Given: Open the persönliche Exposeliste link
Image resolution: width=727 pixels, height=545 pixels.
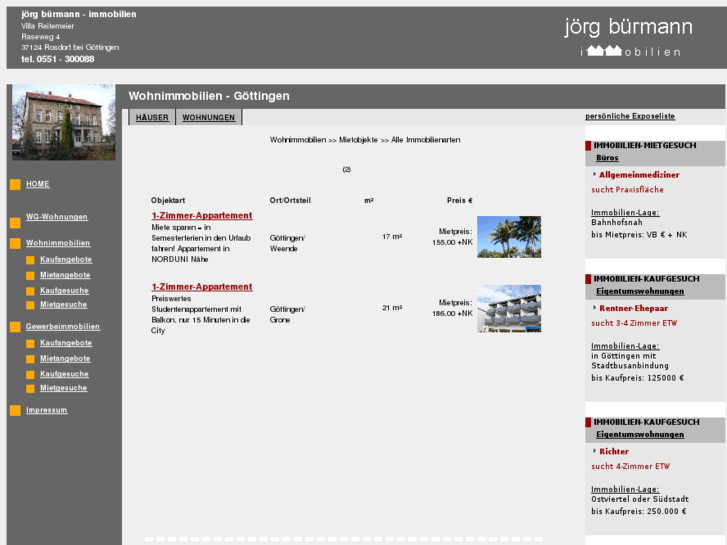Looking at the screenshot, I should (630, 116).
